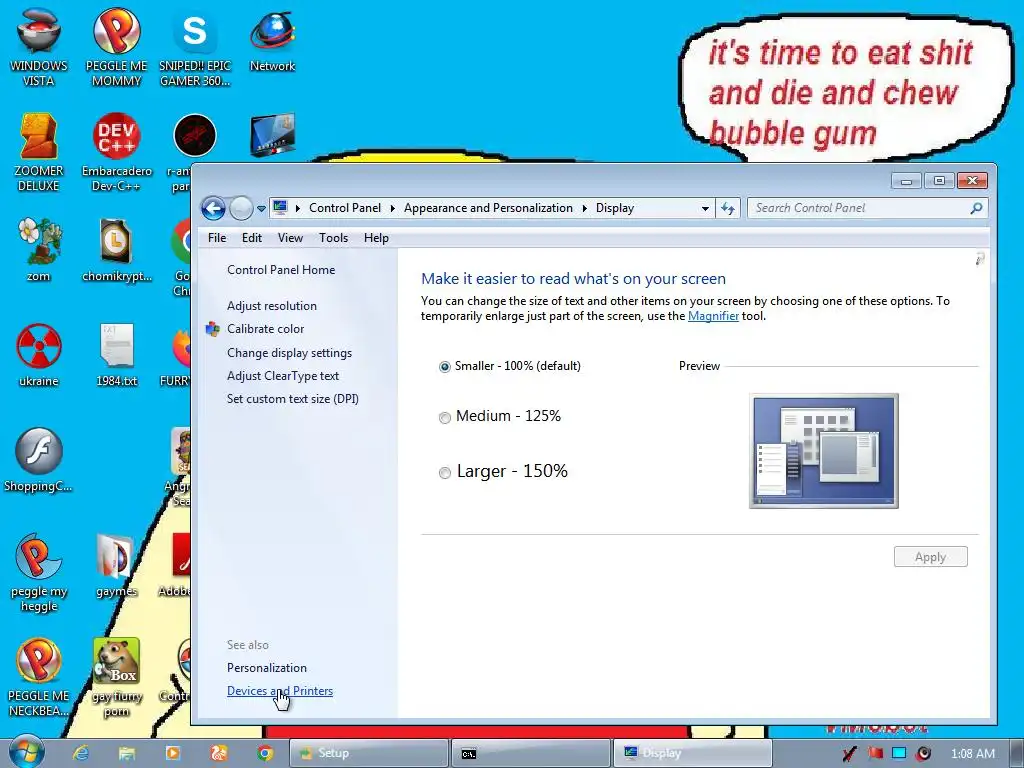Open Personalization under See also
Screen dimensions: 1024x768
[266, 668]
